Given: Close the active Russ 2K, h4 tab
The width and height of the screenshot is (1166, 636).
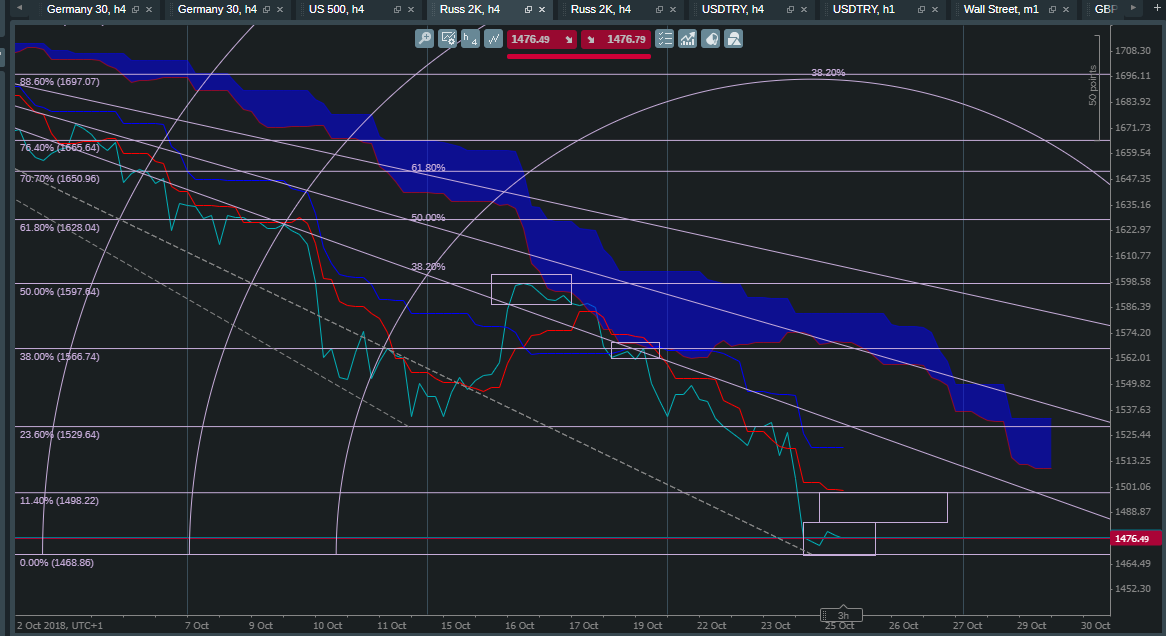Looking at the screenshot, I should (541, 10).
